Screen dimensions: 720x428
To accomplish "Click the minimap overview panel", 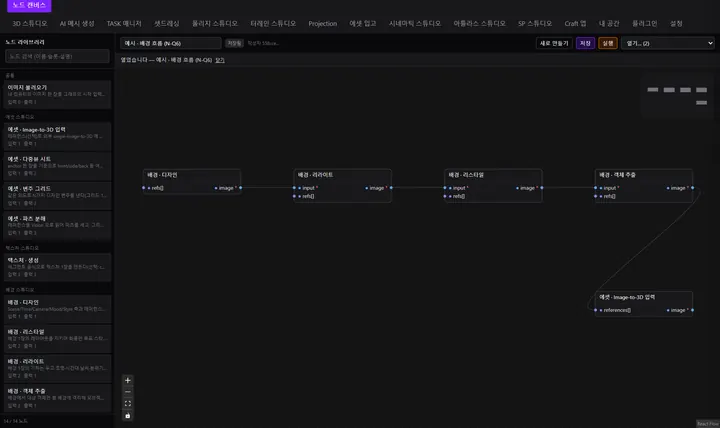I will [x=677, y=96].
